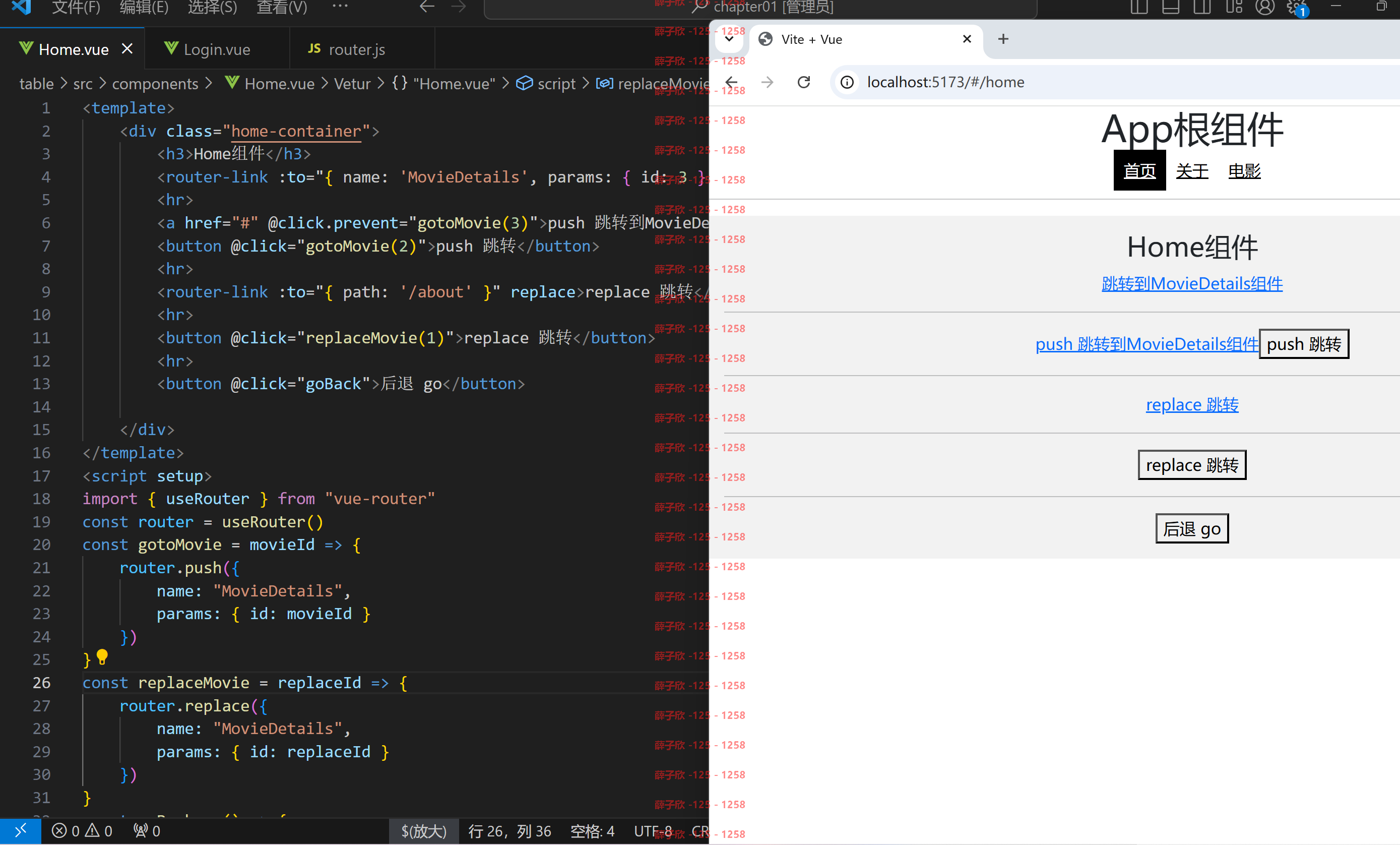Select the components breadcrumb segment
Screen dimensions: 1400x845
[155, 84]
